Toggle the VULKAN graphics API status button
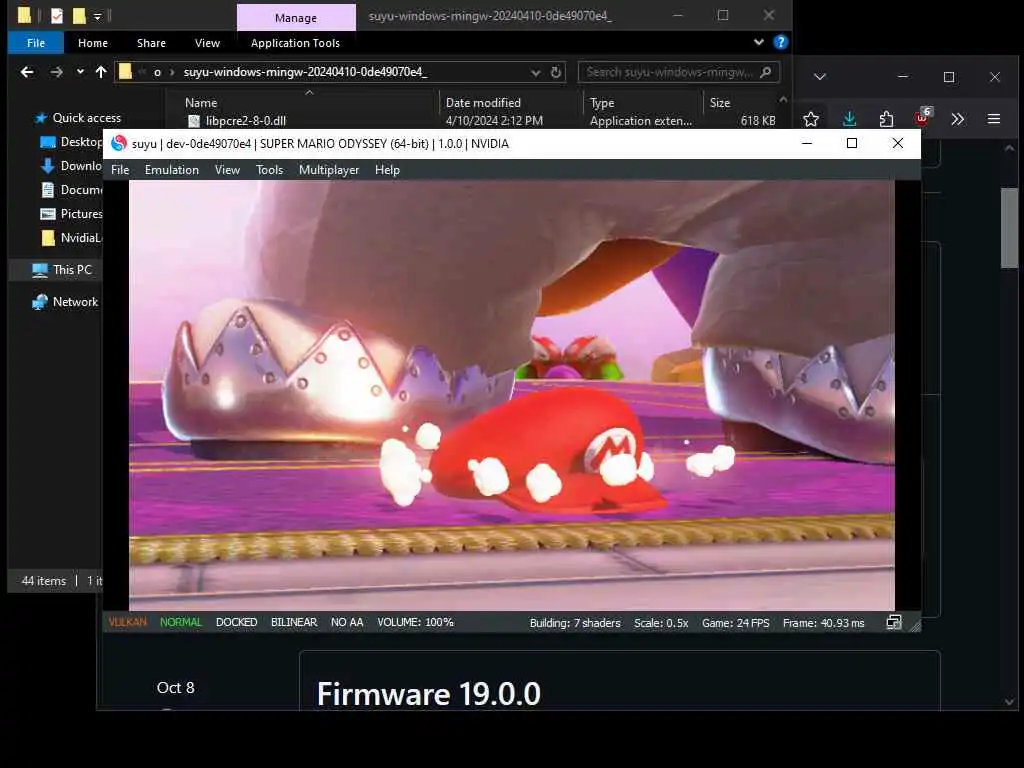The image size is (1024, 768). 128,622
